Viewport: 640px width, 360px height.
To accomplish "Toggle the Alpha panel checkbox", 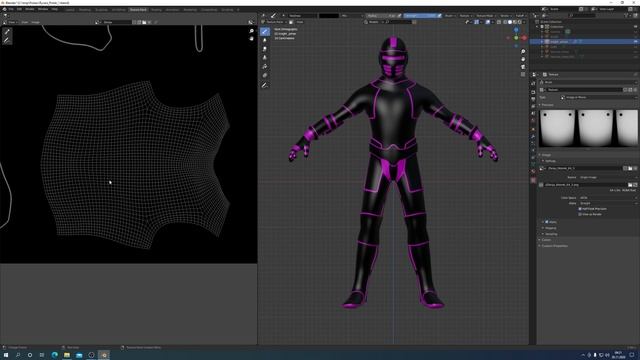I will (x=547, y=222).
